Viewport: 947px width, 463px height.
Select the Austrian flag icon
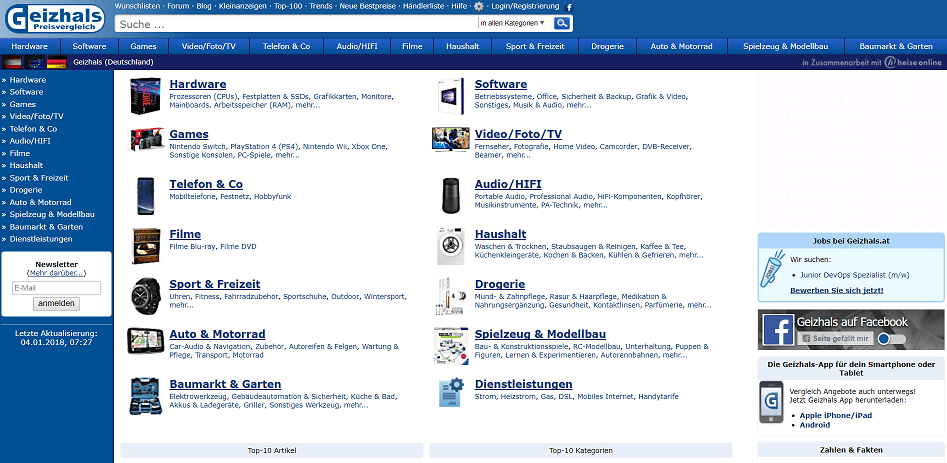(x=12, y=62)
